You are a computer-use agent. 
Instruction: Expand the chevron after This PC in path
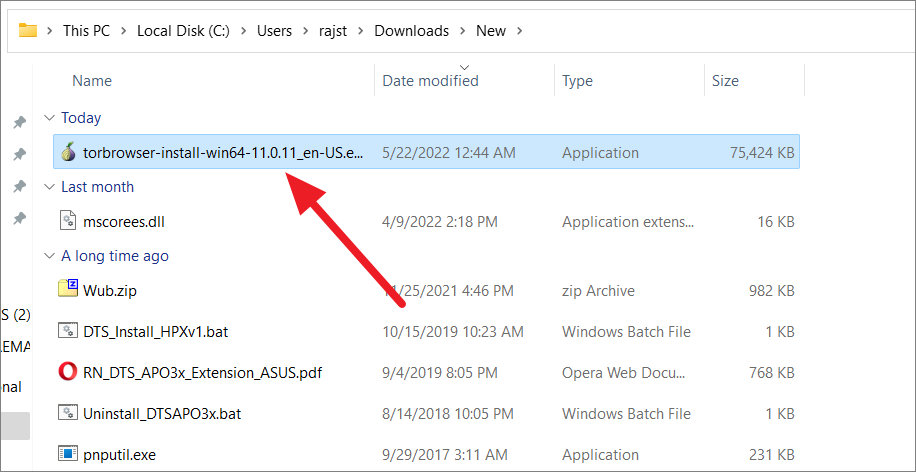click(123, 31)
